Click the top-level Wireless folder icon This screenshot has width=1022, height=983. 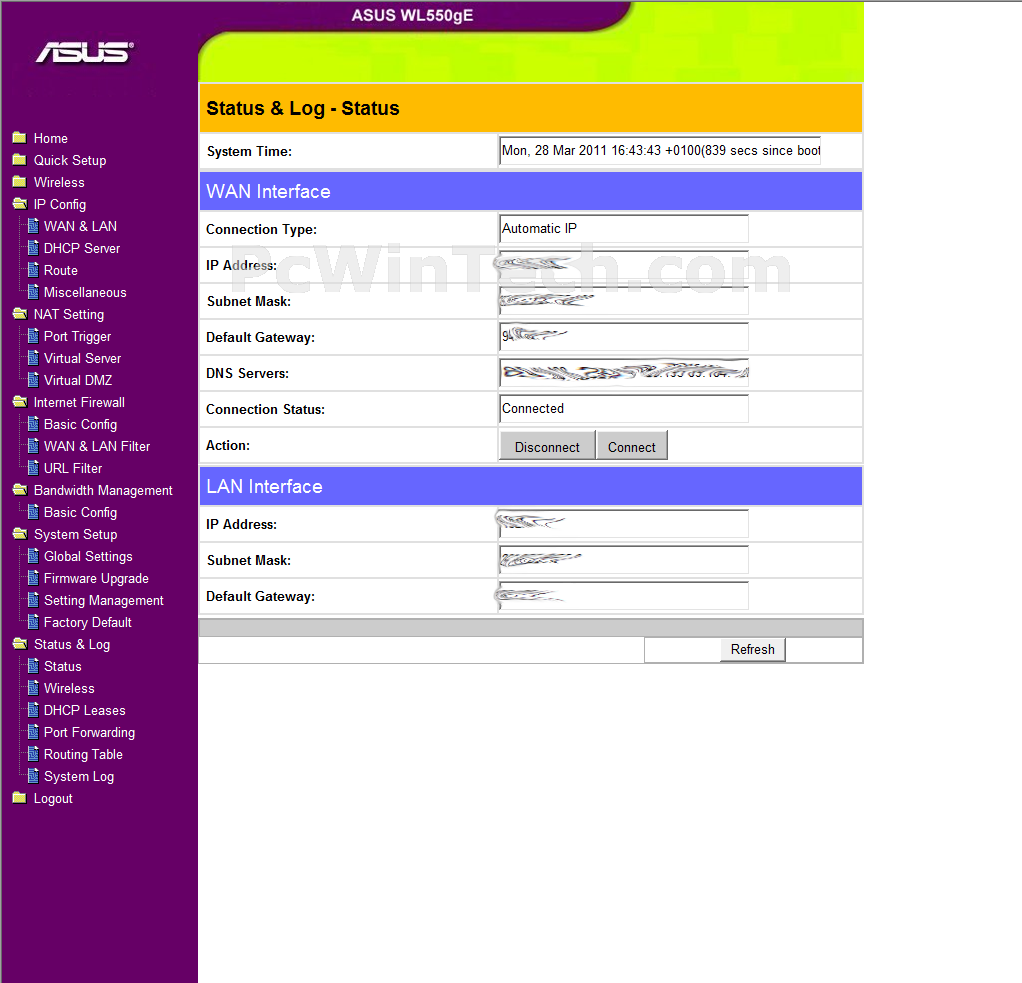(20, 182)
